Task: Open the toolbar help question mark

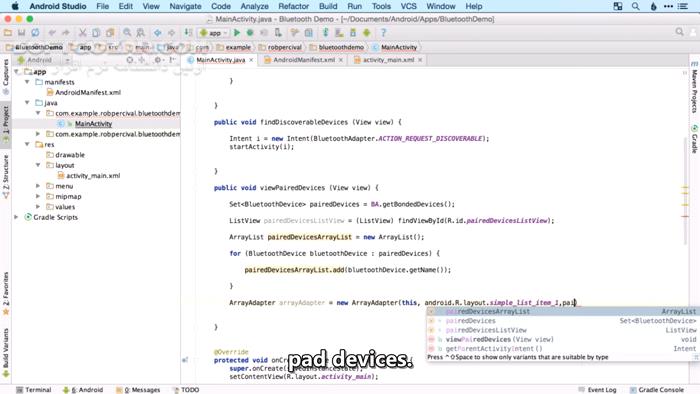Action: (383, 33)
